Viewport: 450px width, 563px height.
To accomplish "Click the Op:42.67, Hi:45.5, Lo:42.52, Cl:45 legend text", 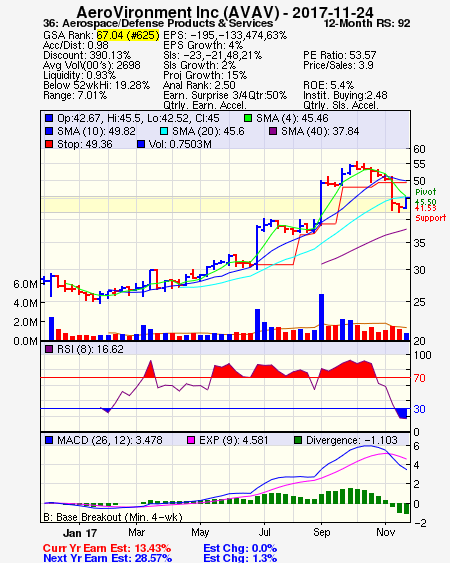I will (x=138, y=118).
